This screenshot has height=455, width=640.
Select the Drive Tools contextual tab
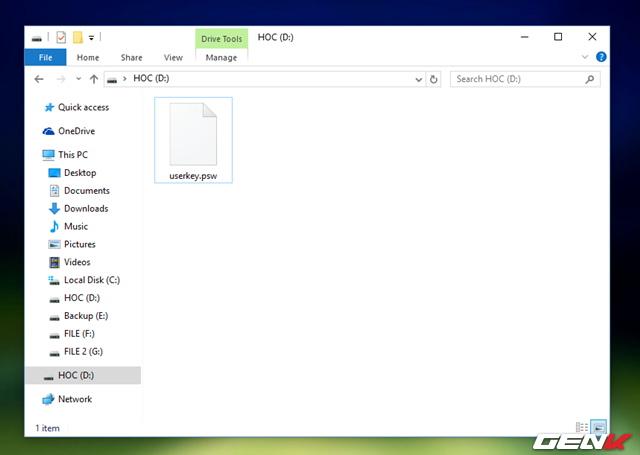pos(222,39)
